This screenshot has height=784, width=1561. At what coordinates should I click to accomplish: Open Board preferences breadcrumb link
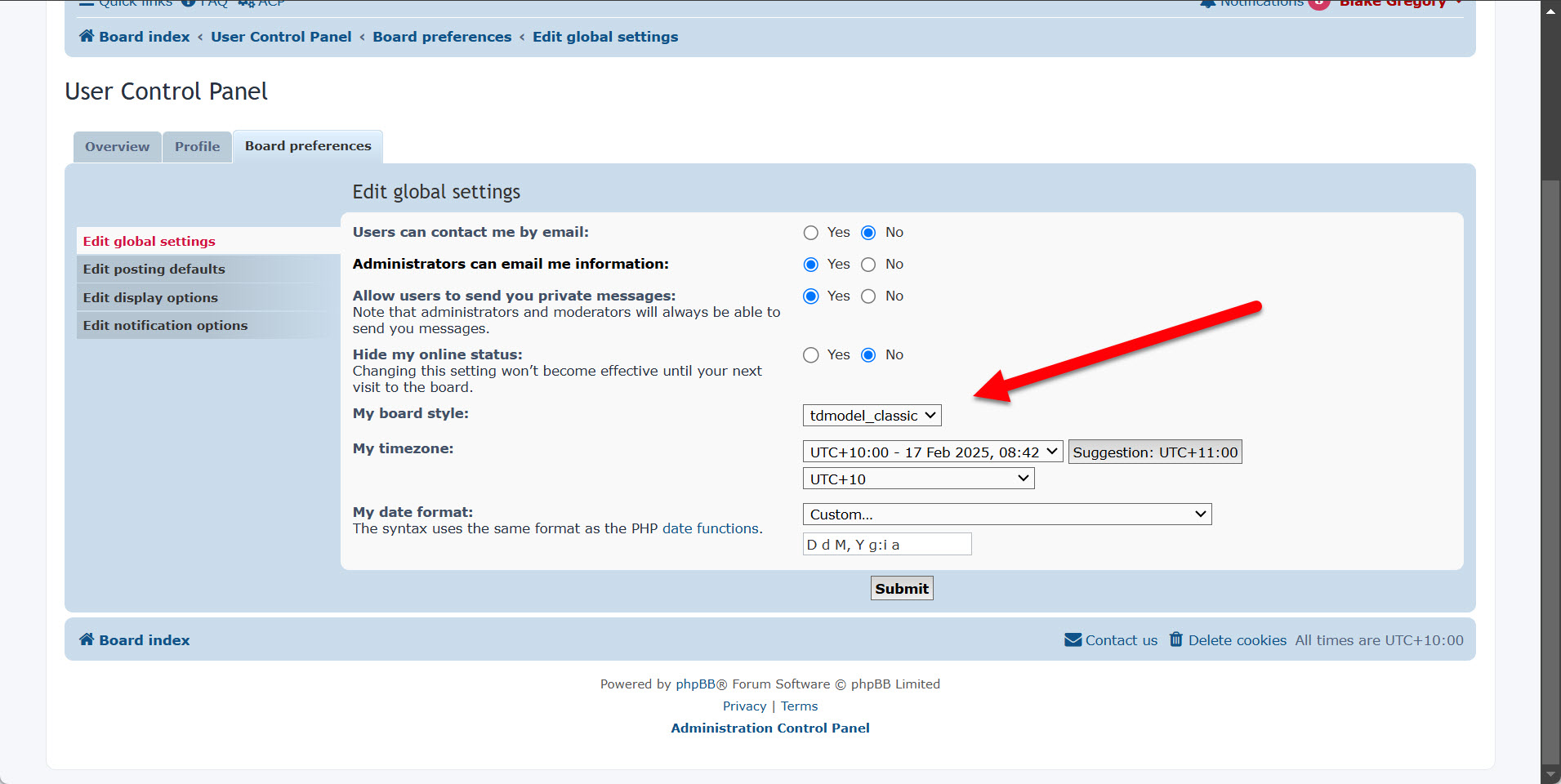(442, 37)
